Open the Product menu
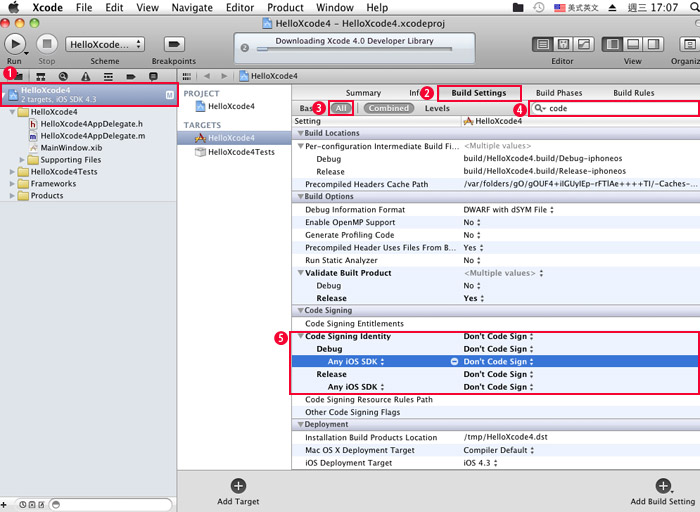The image size is (700, 512). (285, 8)
